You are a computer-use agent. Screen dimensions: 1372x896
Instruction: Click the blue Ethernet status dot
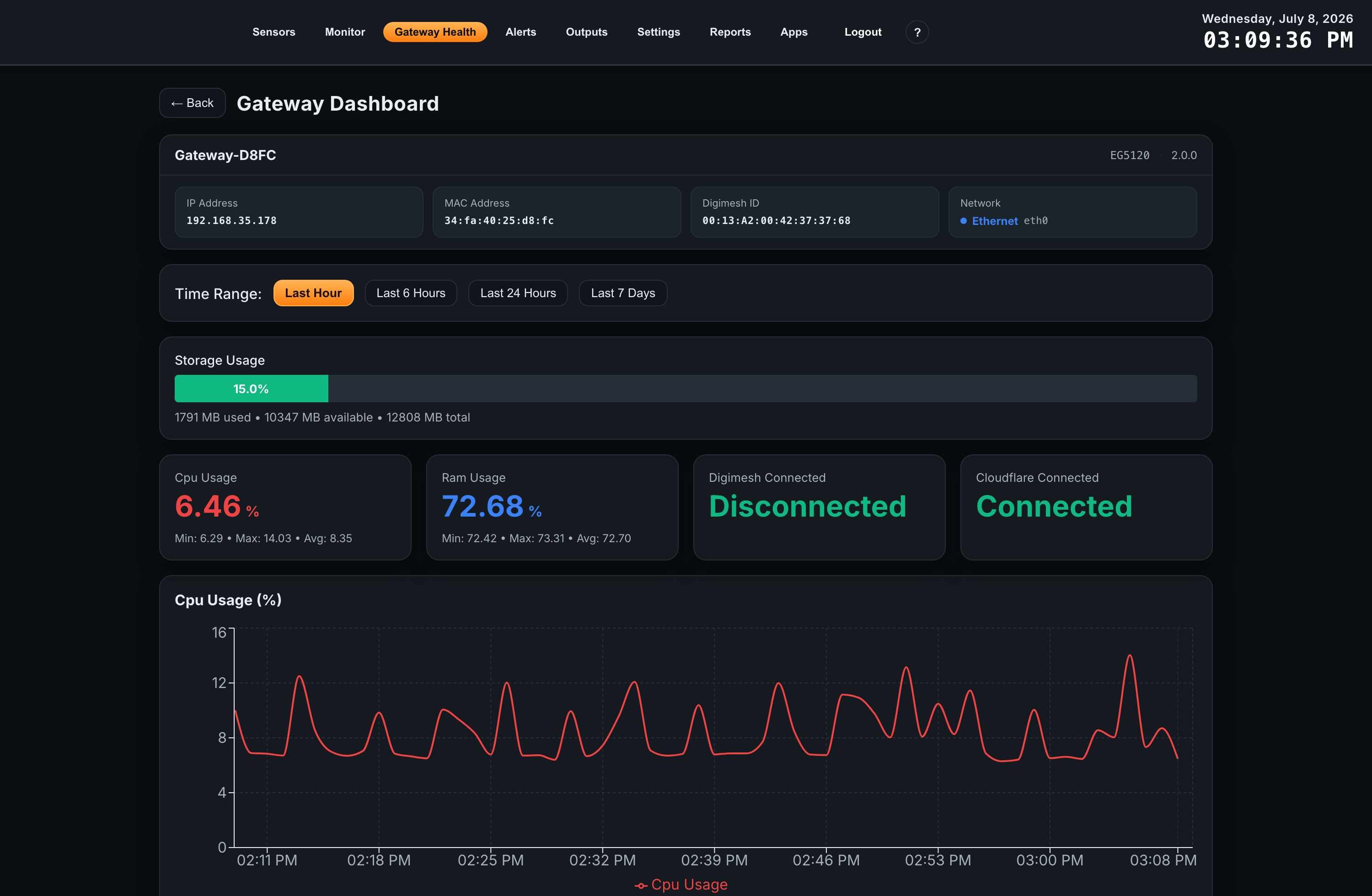click(963, 221)
